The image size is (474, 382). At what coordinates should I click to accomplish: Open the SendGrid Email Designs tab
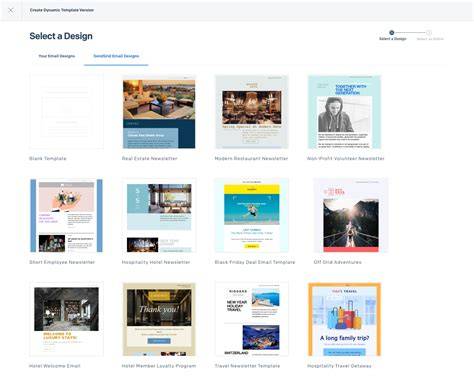[x=116, y=56]
